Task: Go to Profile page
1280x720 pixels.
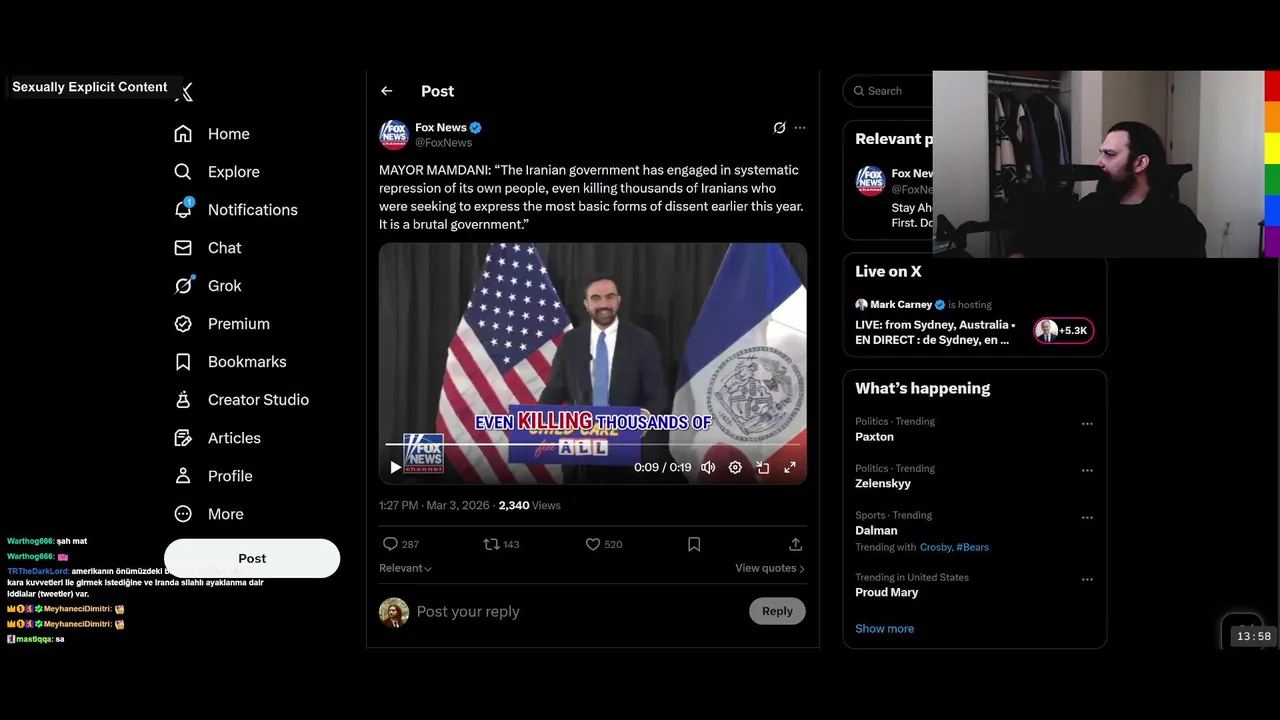Action: pyautogui.click(x=213, y=476)
